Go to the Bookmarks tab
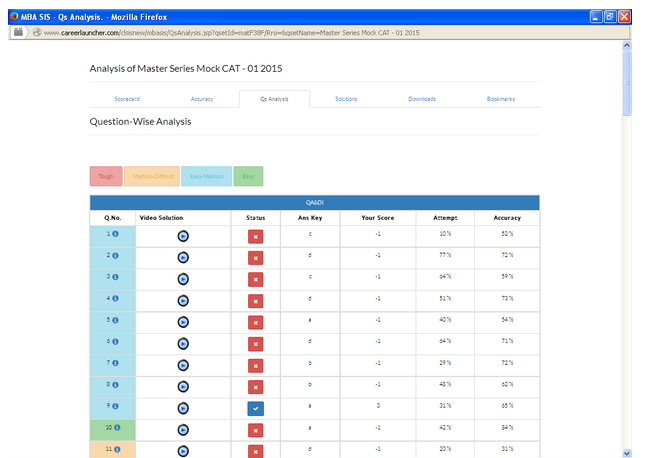This screenshot has height=458, width=645. click(x=501, y=99)
